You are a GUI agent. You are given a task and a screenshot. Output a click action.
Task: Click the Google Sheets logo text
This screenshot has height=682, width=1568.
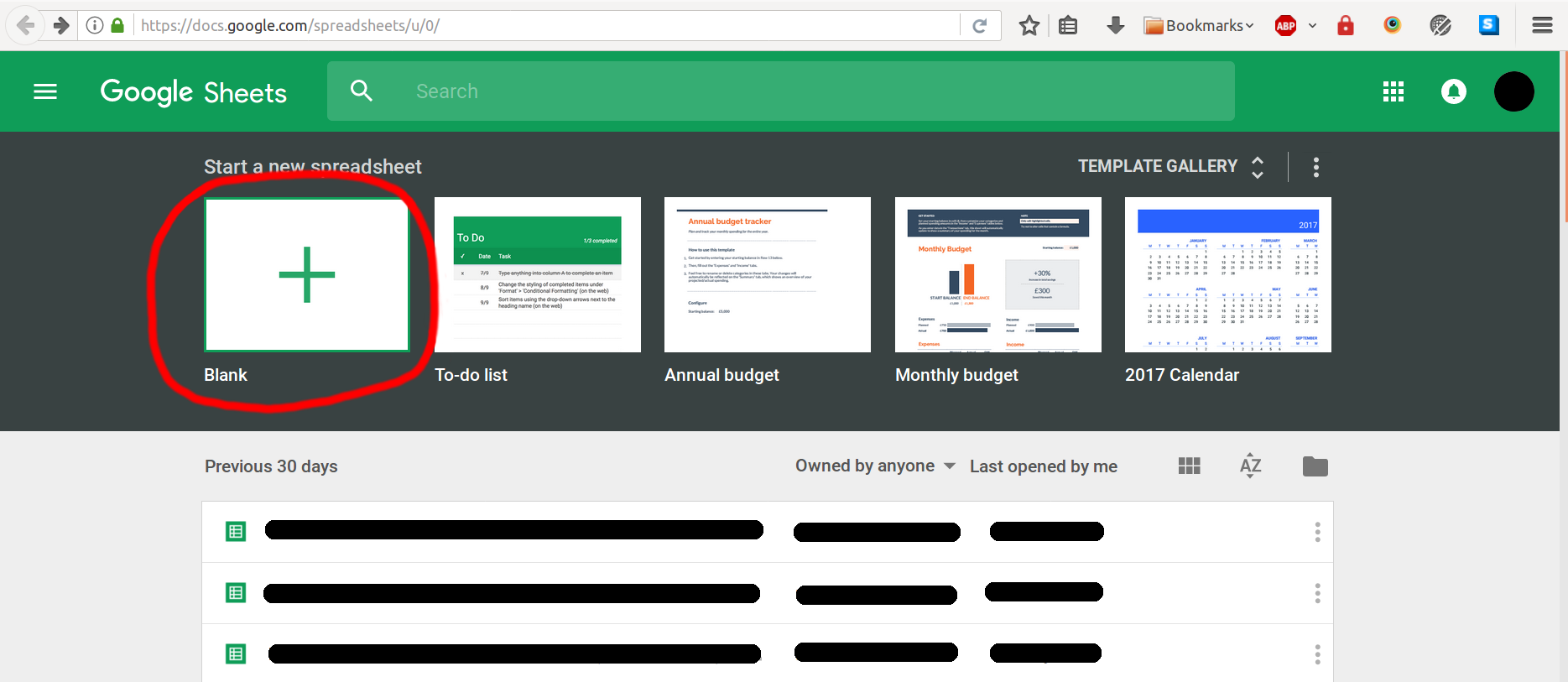194,91
